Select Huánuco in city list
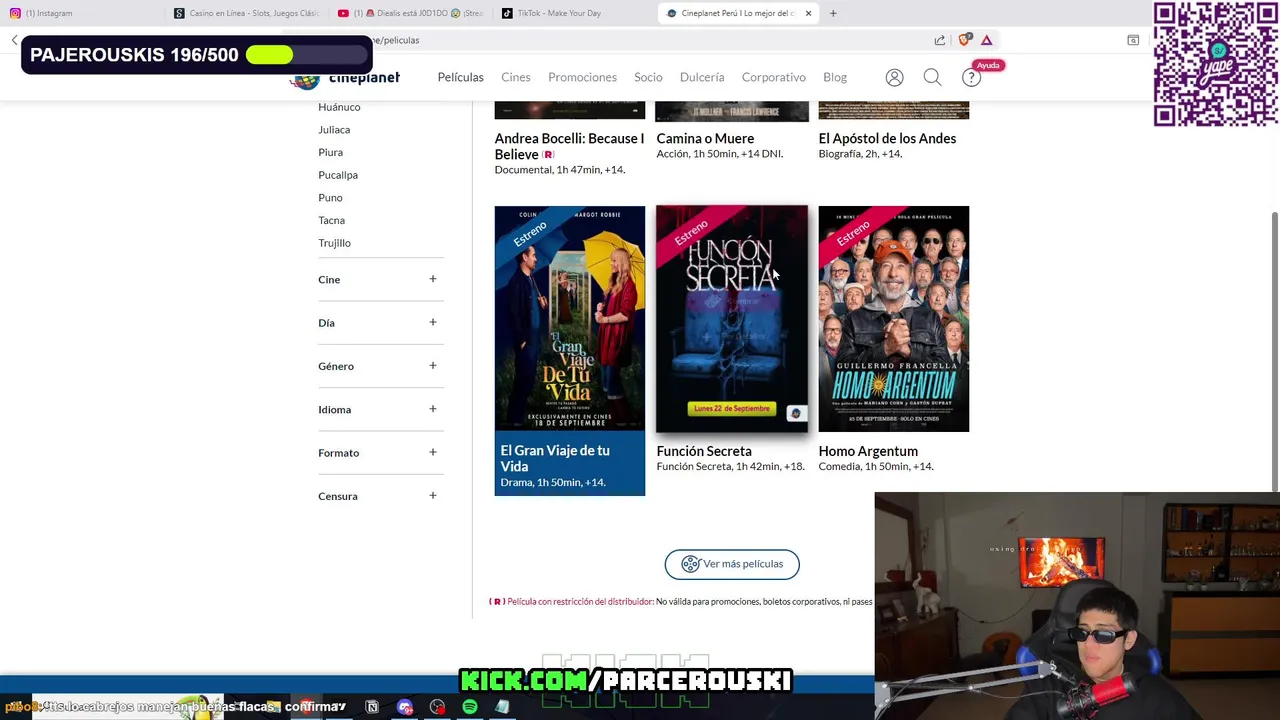Viewport: 1280px width, 720px height. [x=339, y=107]
